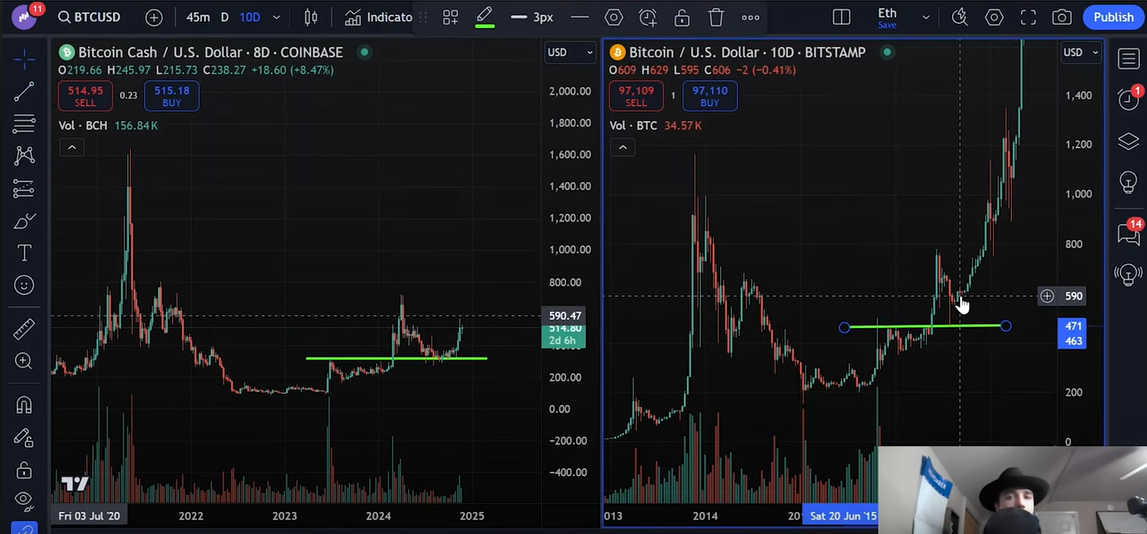Select the trend line drawing tool
The height and width of the screenshot is (534, 1147).
pyautogui.click(x=24, y=91)
